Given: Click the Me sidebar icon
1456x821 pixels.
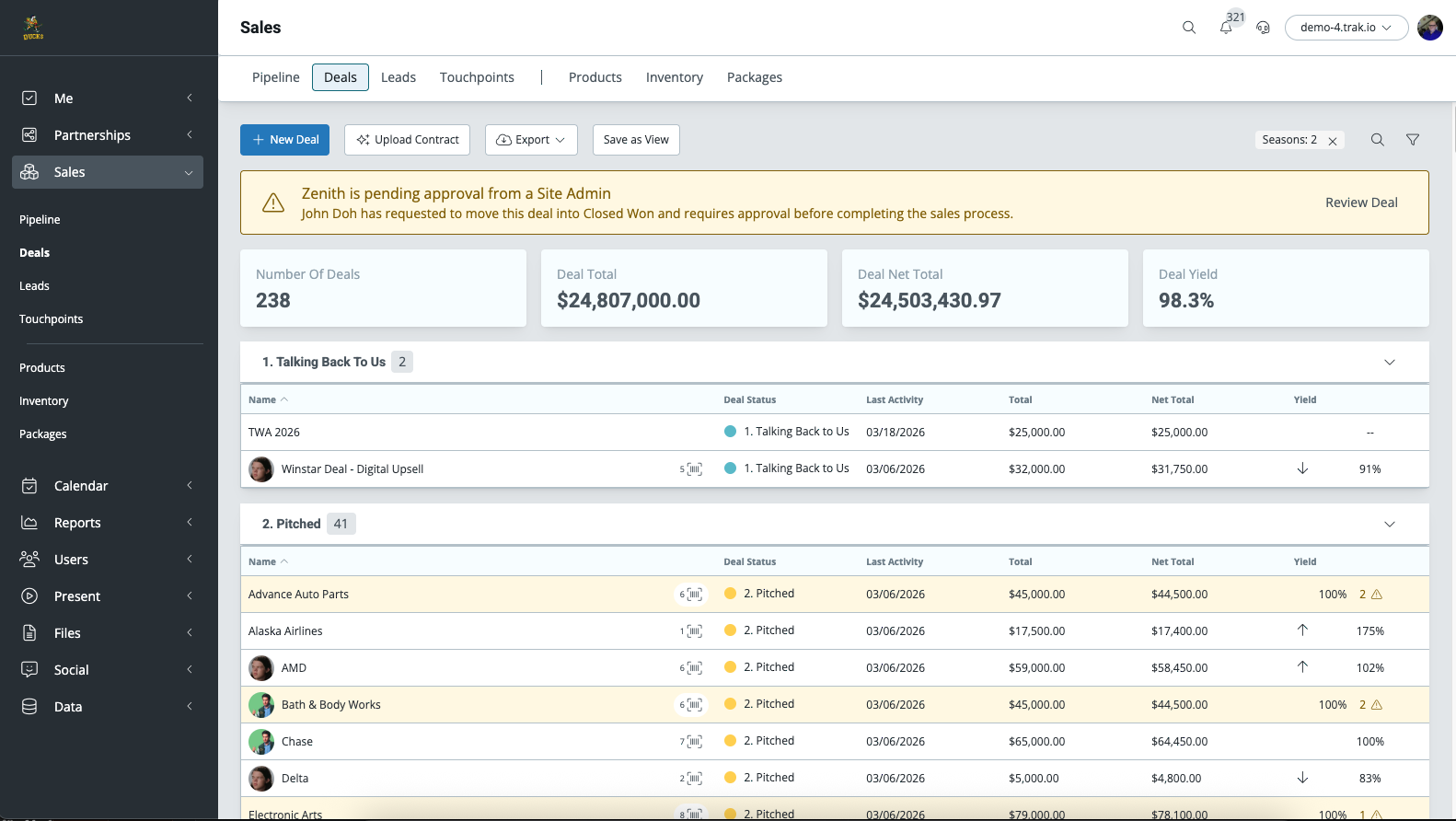Looking at the screenshot, I should click(29, 98).
